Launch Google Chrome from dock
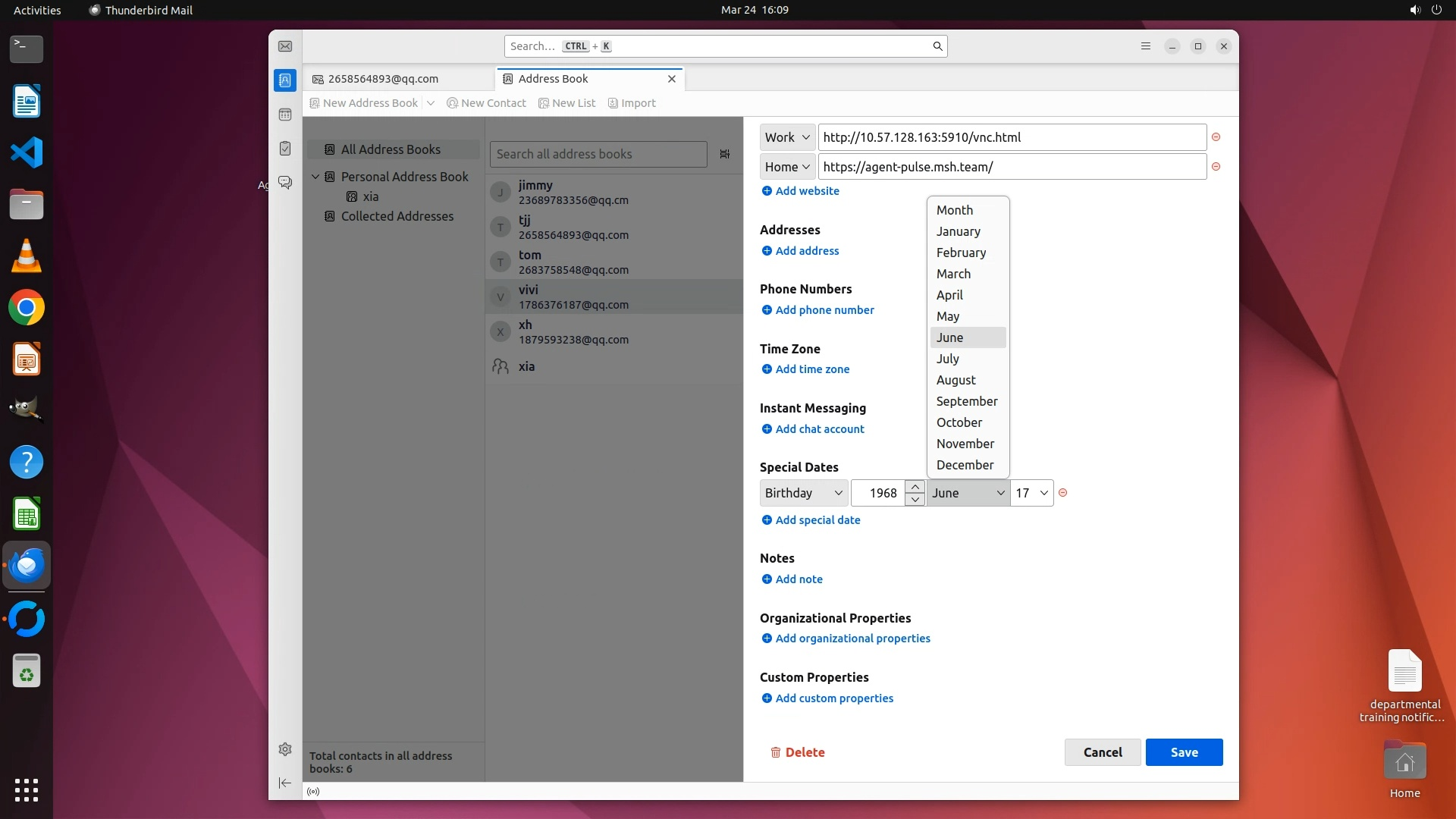This screenshot has width=1456, height=819. point(27,308)
